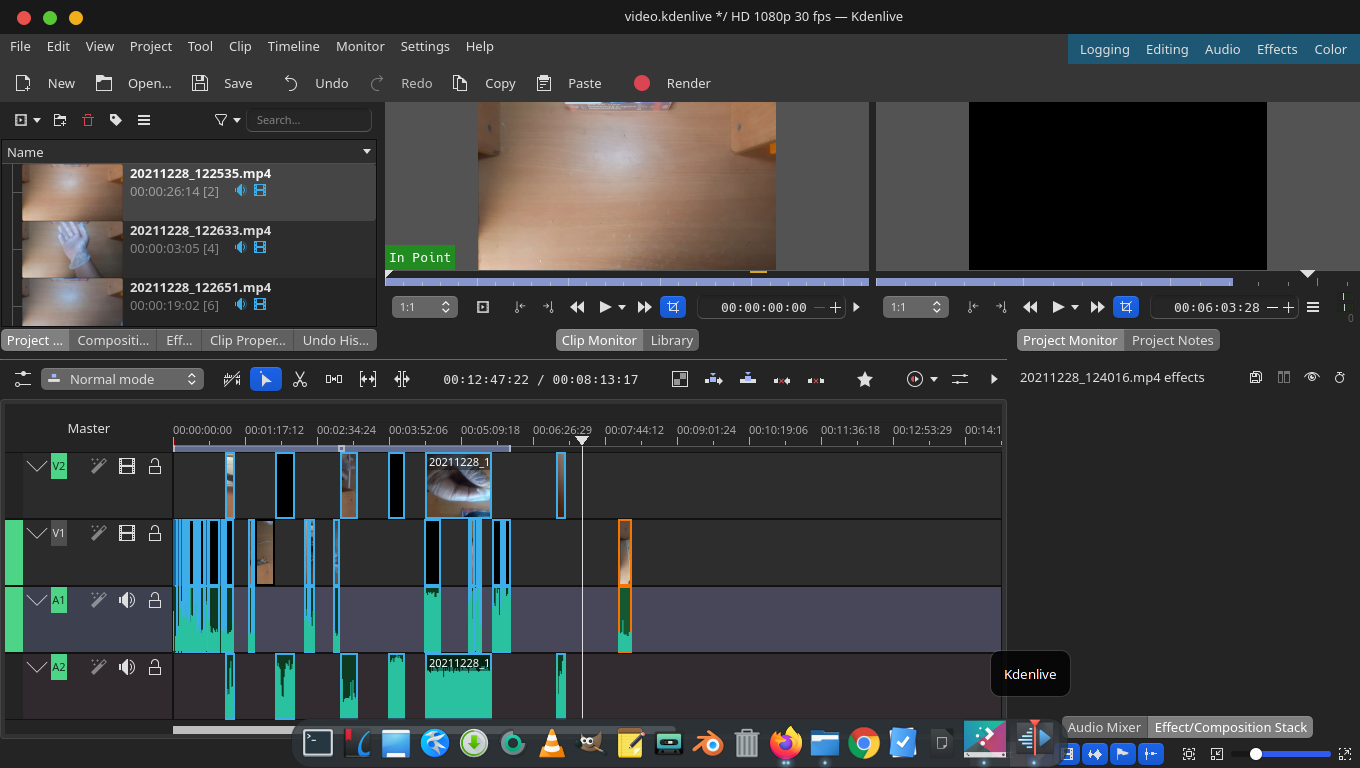Click the Render button

click(x=672, y=83)
